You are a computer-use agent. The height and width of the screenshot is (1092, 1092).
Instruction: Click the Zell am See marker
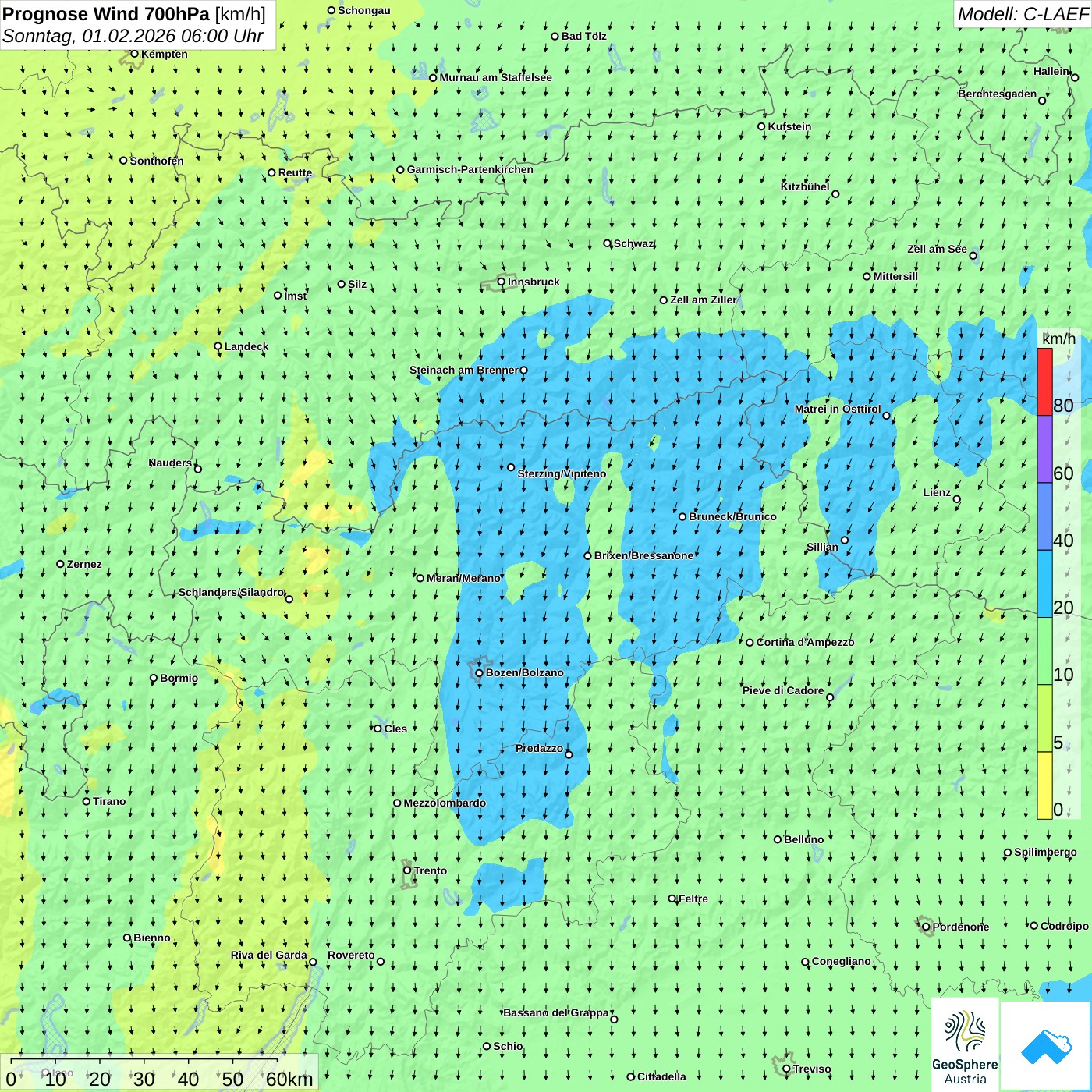pyautogui.click(x=973, y=256)
